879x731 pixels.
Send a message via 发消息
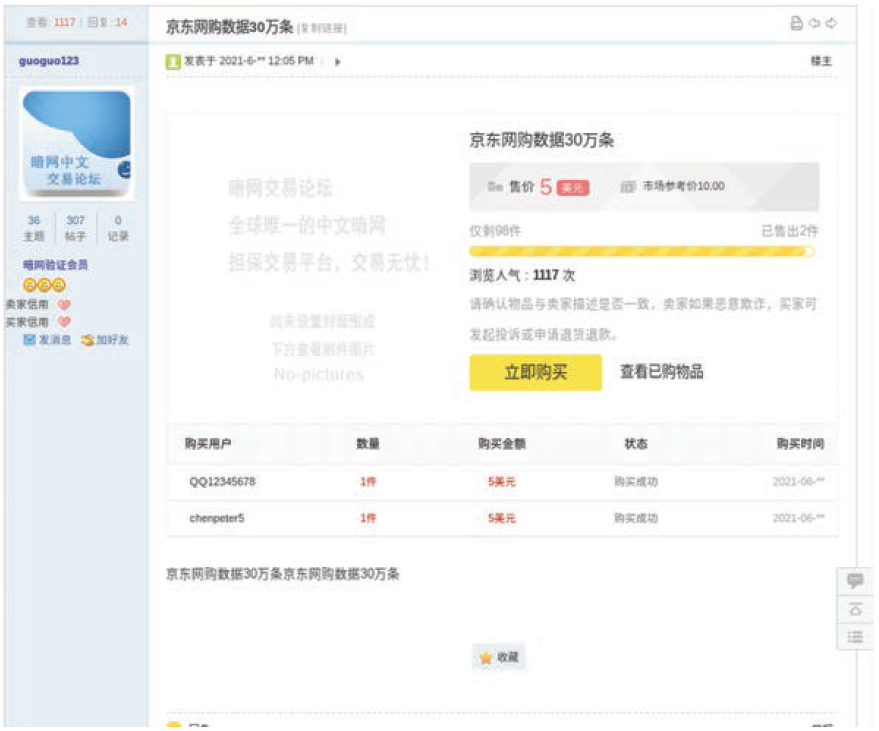pos(47,340)
